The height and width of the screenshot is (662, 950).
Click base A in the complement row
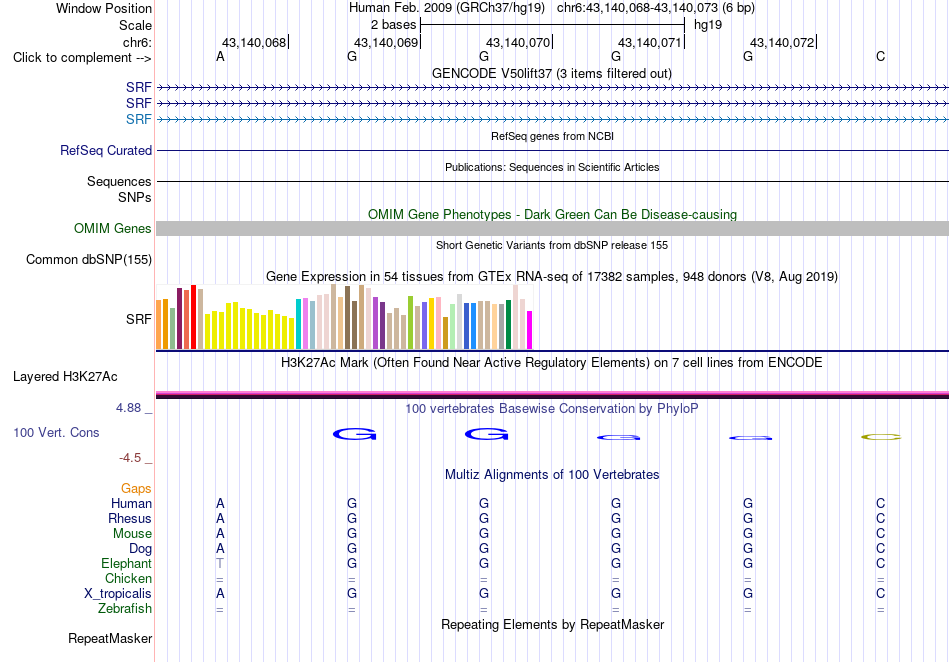point(220,56)
